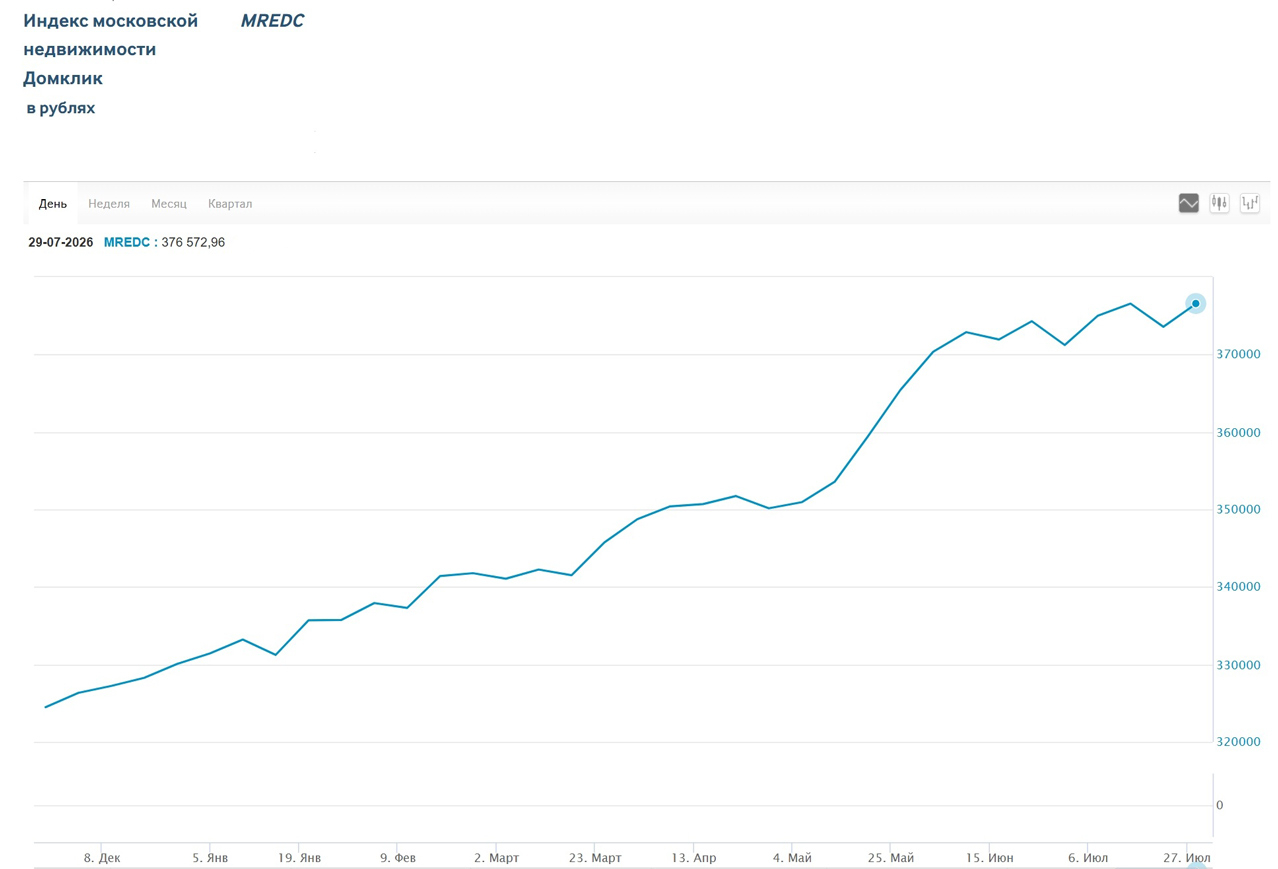Click the 320000 price axis label
Image resolution: width=1278 pixels, height=869 pixels.
(x=1239, y=742)
